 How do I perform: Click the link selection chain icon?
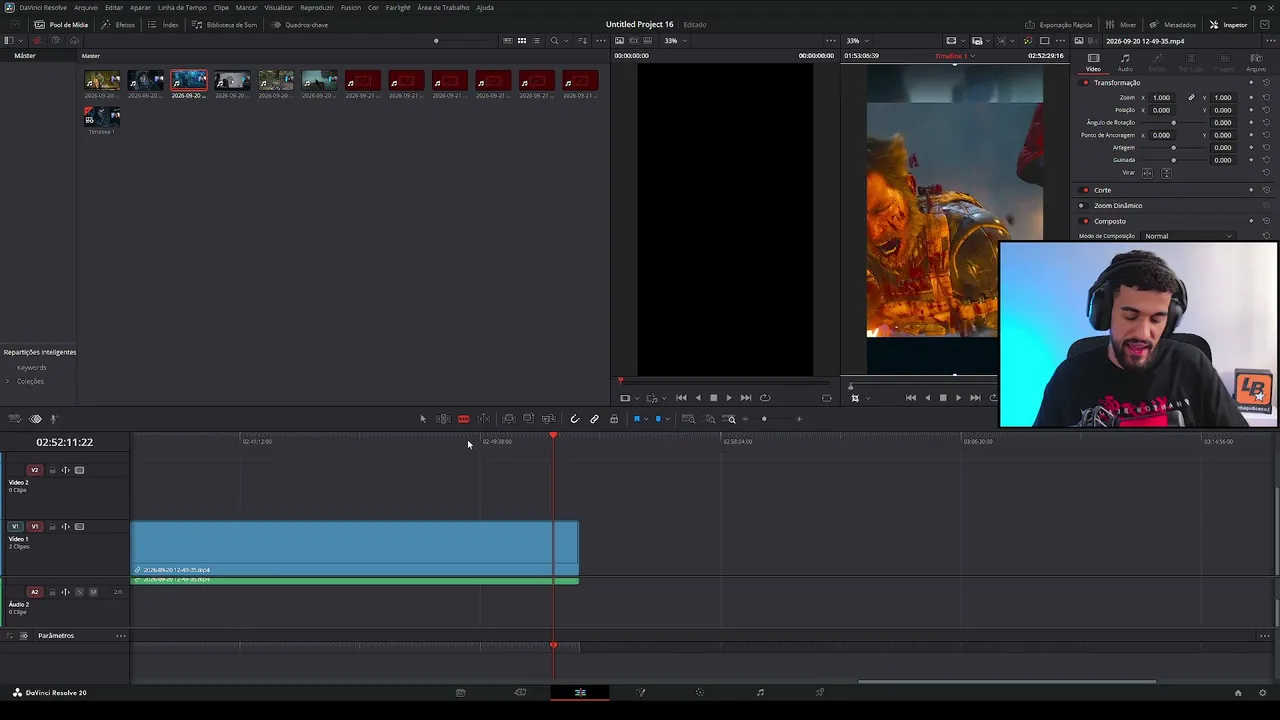(x=594, y=419)
